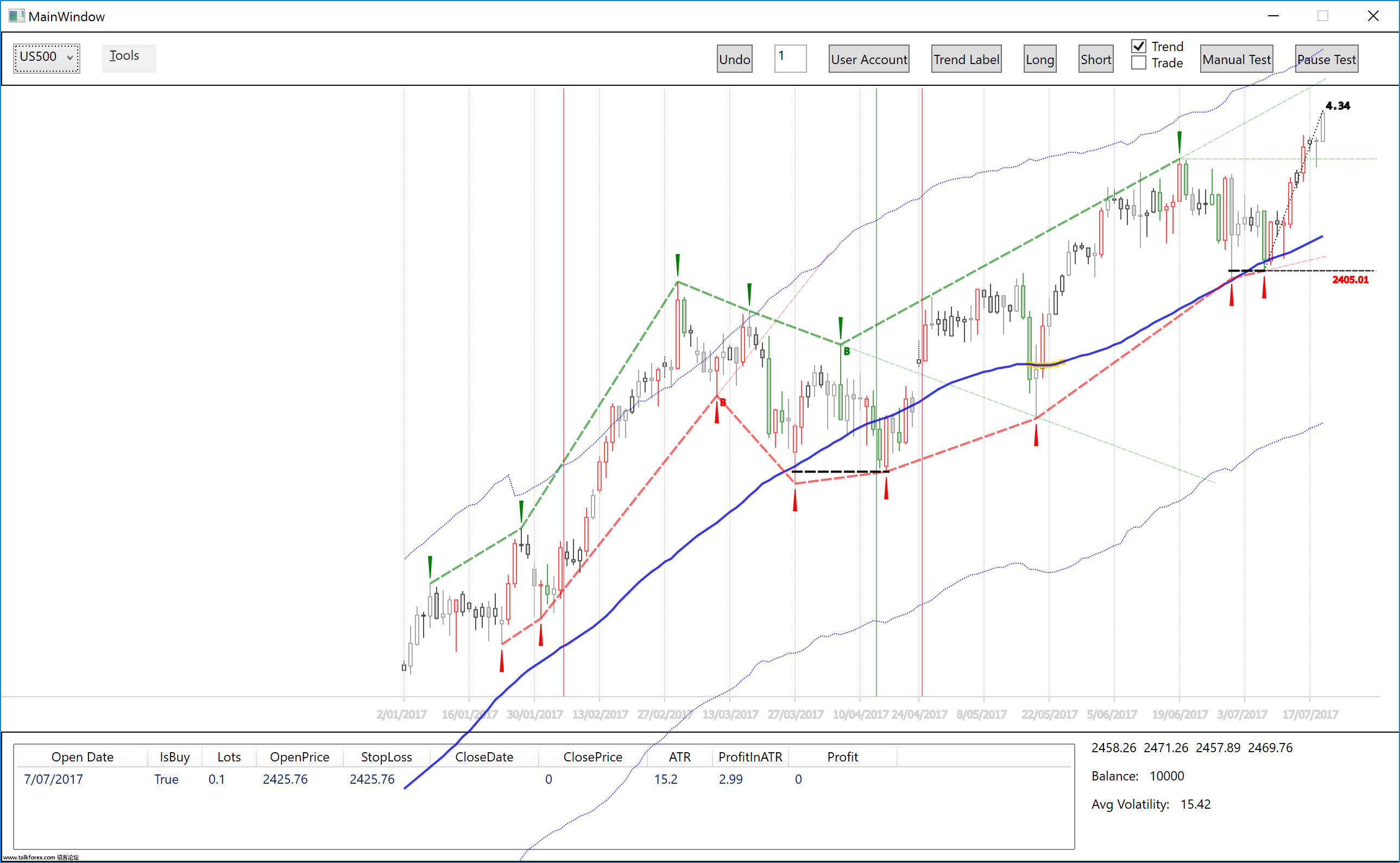
Task: Click the 17/07/2017 date axis label
Action: point(1310,715)
